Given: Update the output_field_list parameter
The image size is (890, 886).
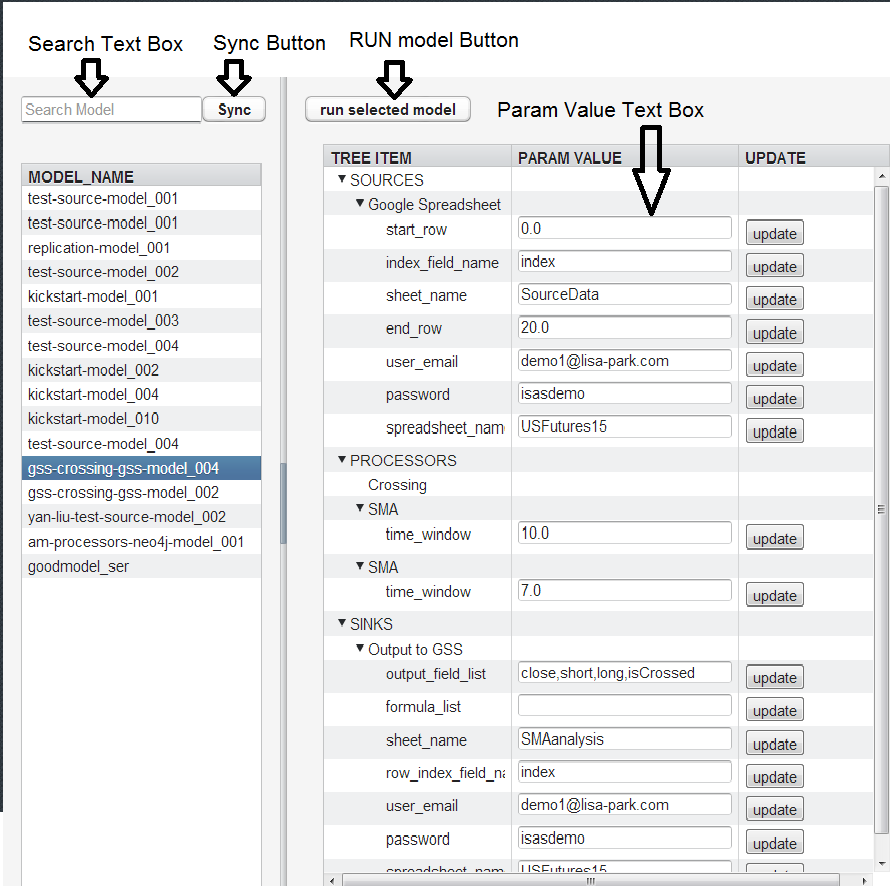Looking at the screenshot, I should click(774, 677).
